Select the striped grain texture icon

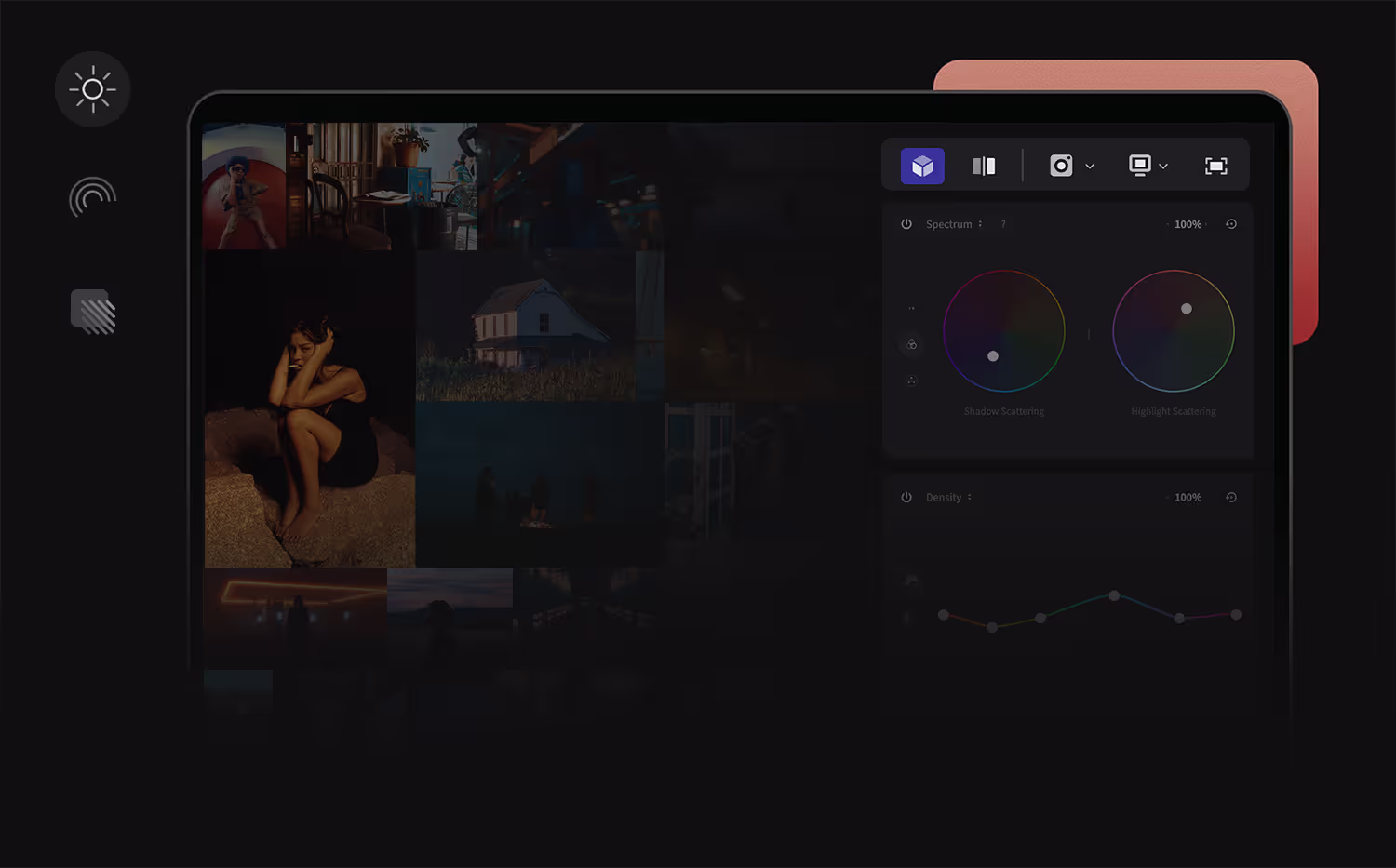(93, 312)
